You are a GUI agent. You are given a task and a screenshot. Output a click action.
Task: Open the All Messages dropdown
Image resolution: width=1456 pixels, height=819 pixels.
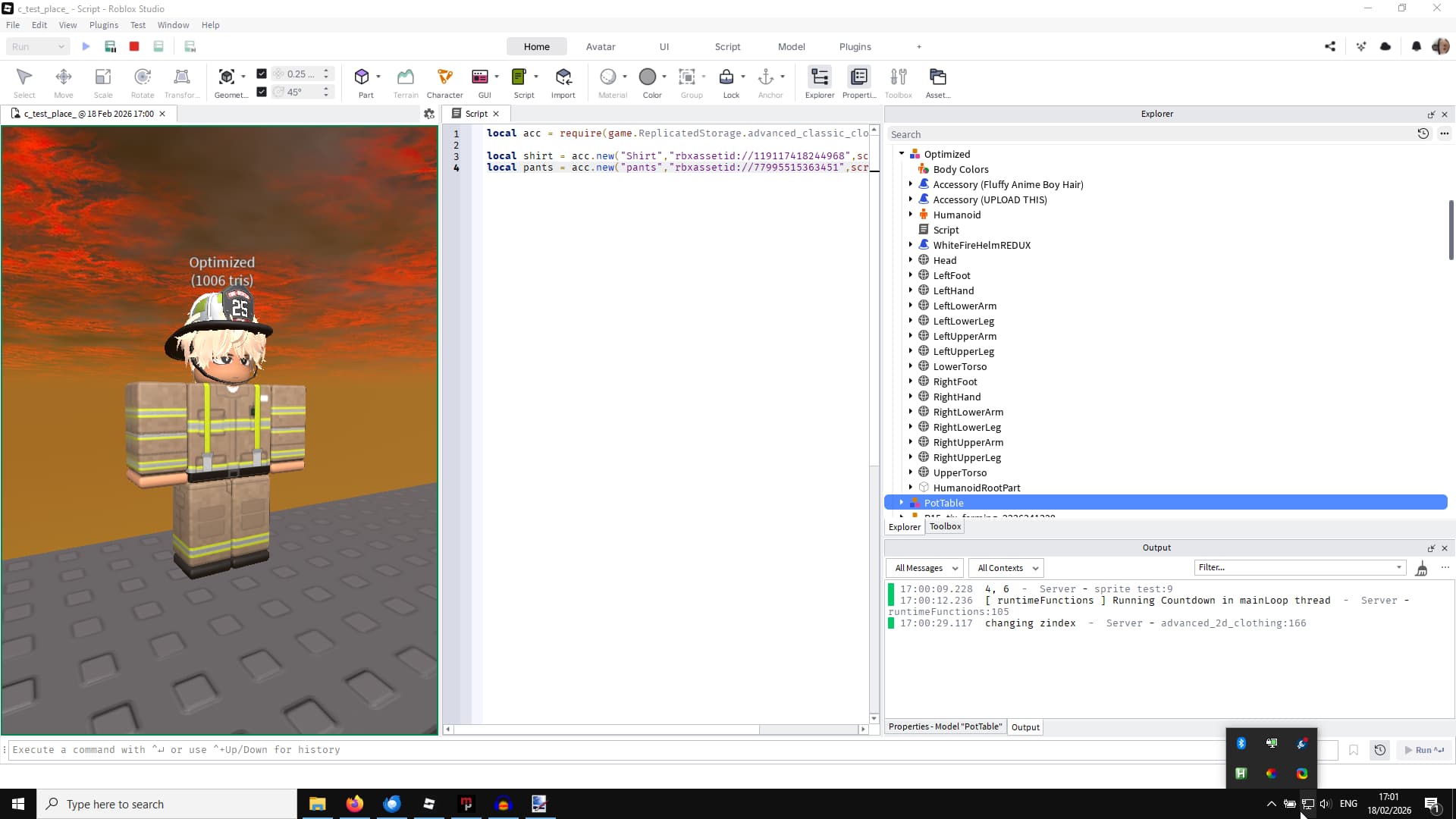(x=924, y=568)
